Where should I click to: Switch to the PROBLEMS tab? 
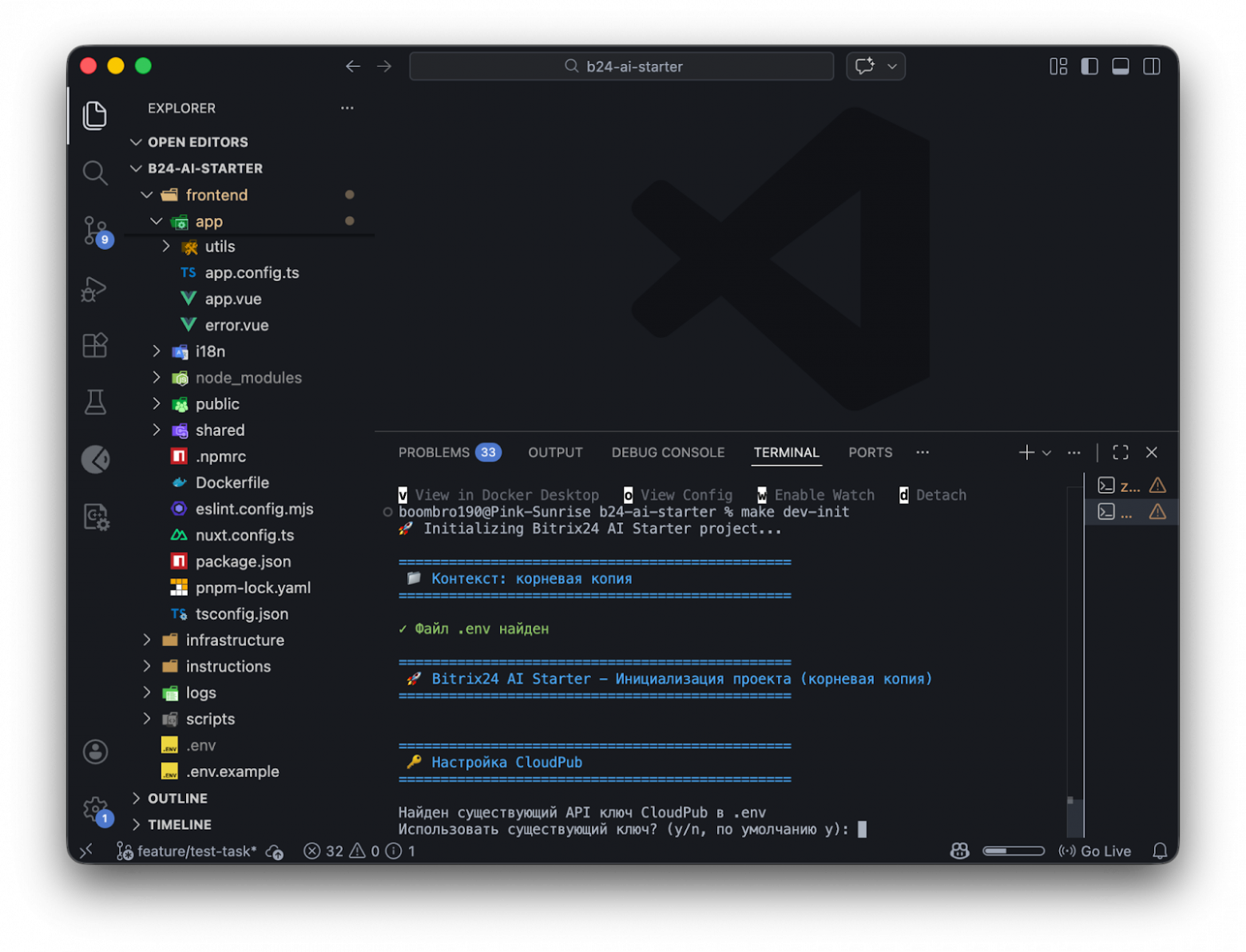click(x=434, y=453)
